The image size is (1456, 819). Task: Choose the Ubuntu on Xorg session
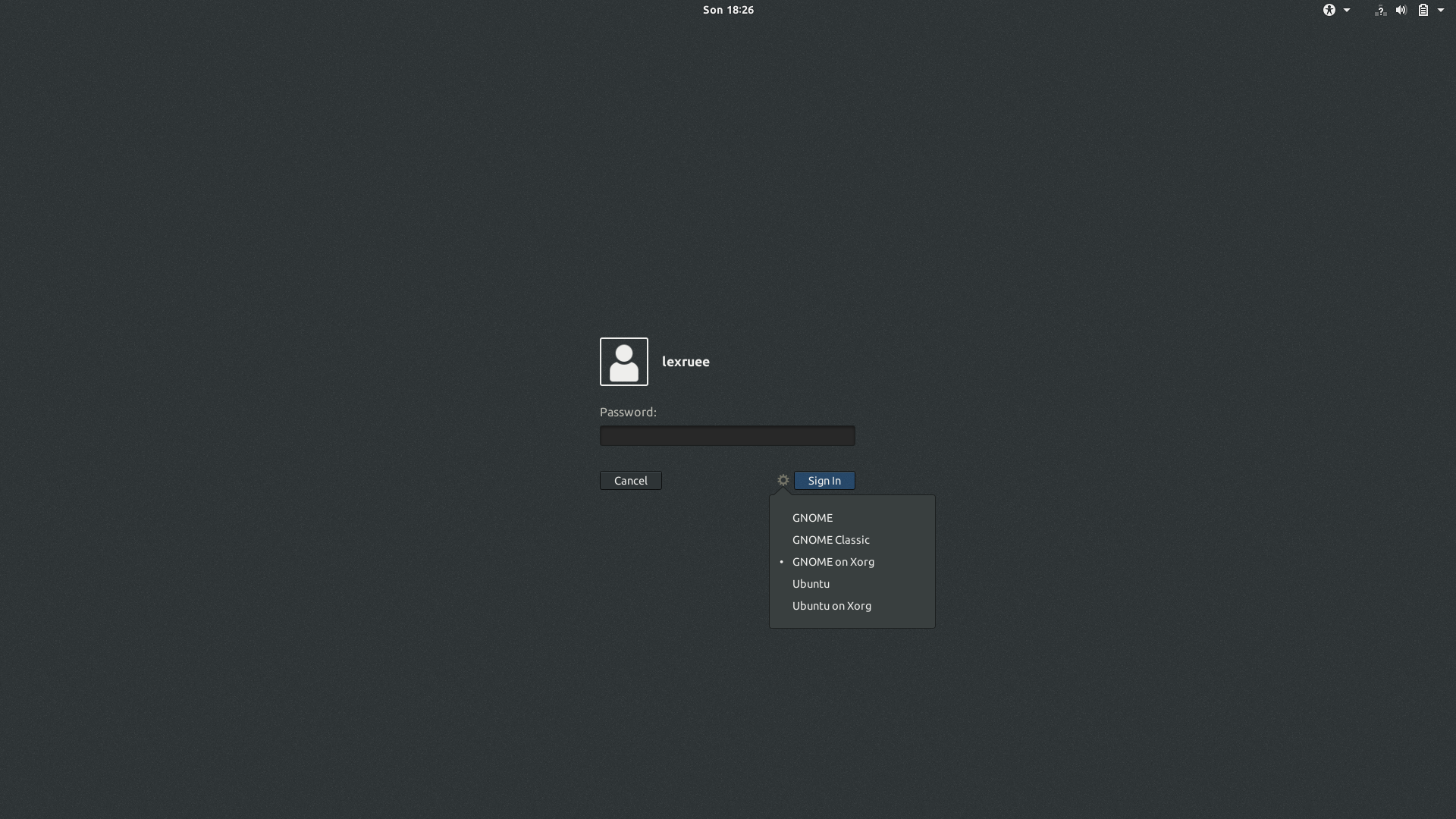tap(831, 606)
